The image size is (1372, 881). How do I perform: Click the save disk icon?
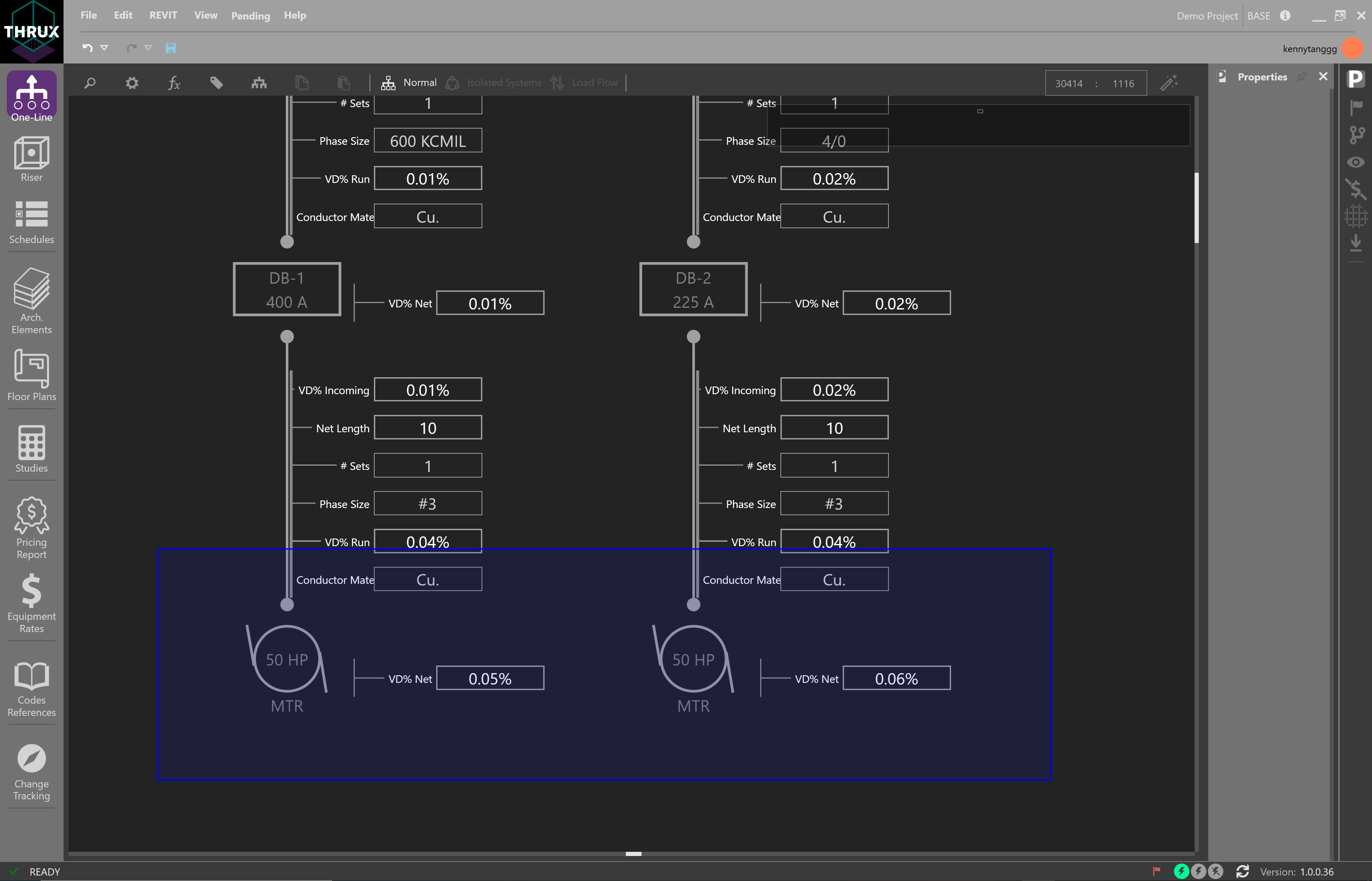click(171, 48)
